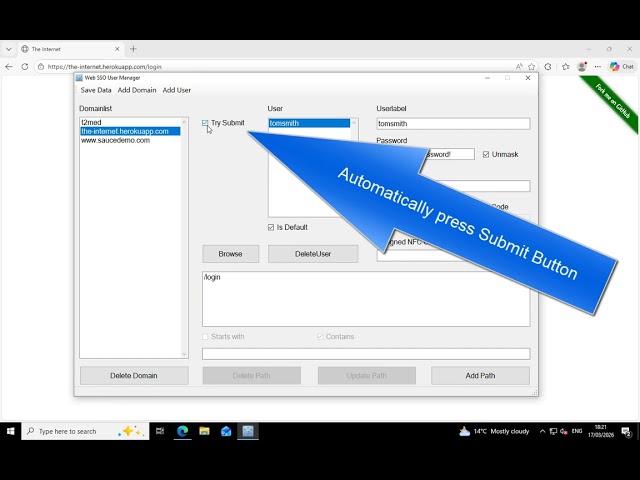Viewport: 640px width, 480px height.
Task: Open the new tab plus button
Action: tap(133, 49)
